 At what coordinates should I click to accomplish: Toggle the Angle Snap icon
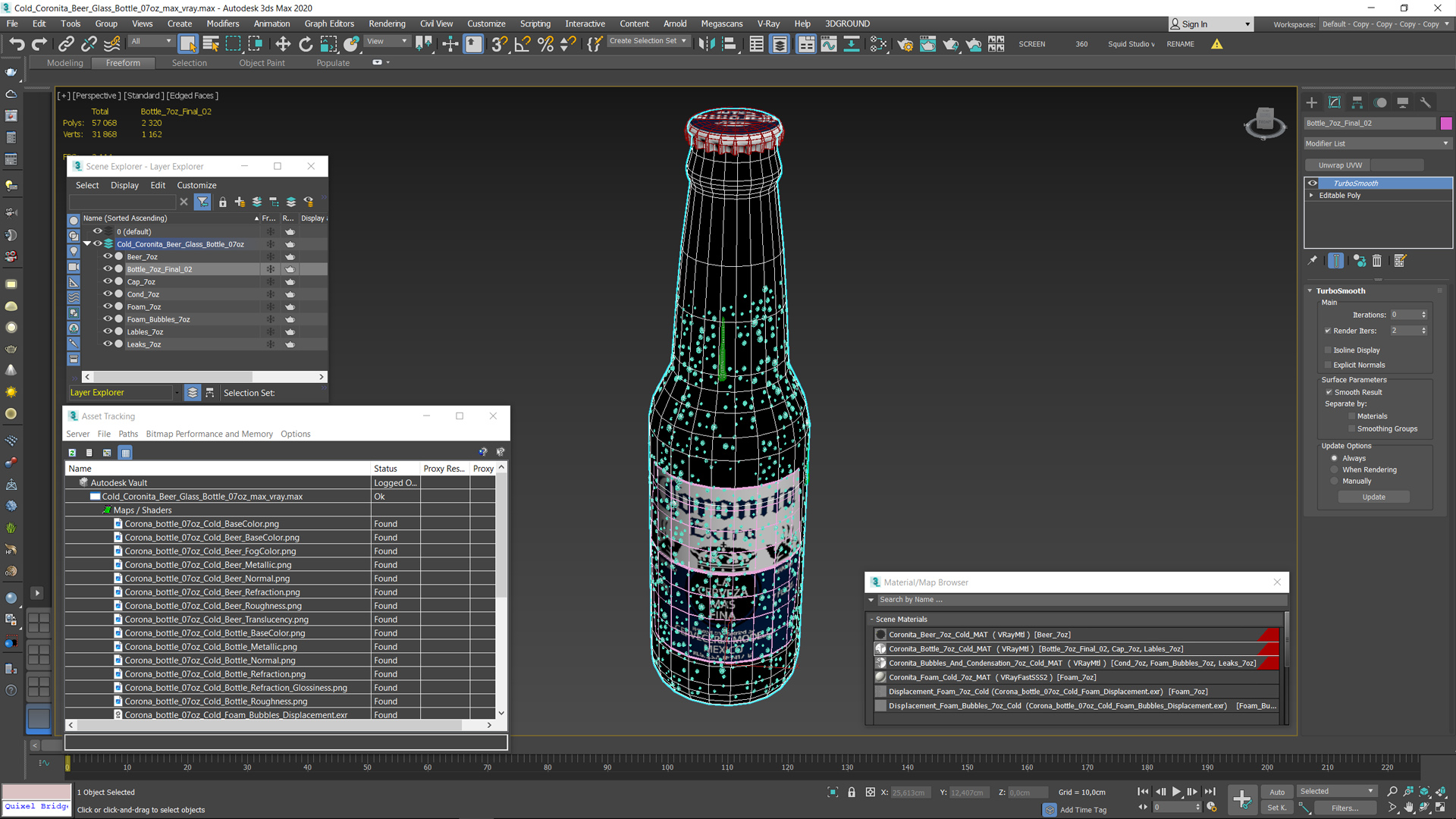point(522,44)
